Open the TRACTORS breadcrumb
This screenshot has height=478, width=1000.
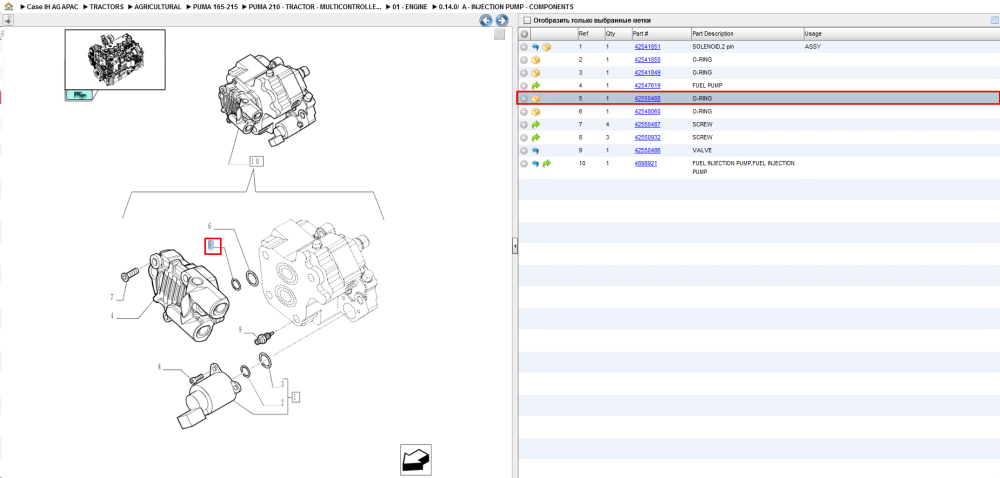pos(107,6)
